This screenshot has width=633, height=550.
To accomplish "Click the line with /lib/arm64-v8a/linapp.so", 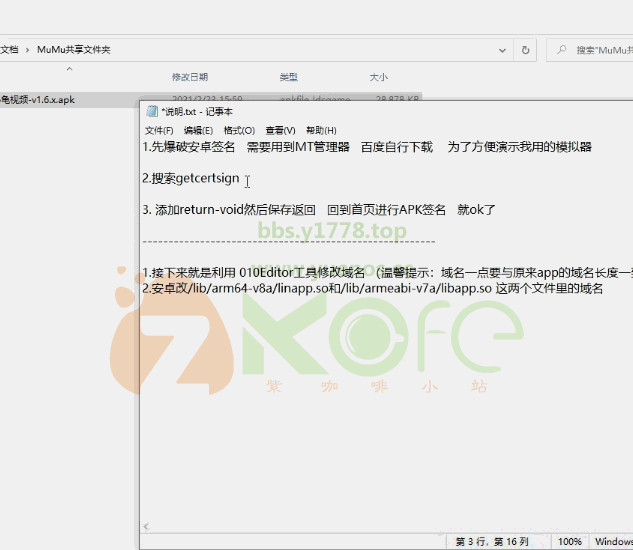I will [373, 288].
